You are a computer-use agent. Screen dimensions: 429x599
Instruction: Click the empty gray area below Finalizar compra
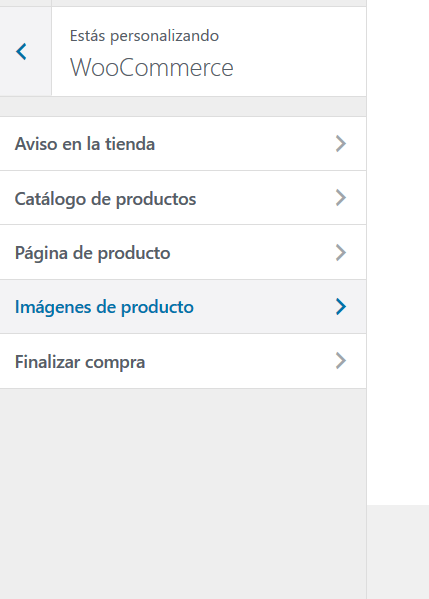(183, 494)
